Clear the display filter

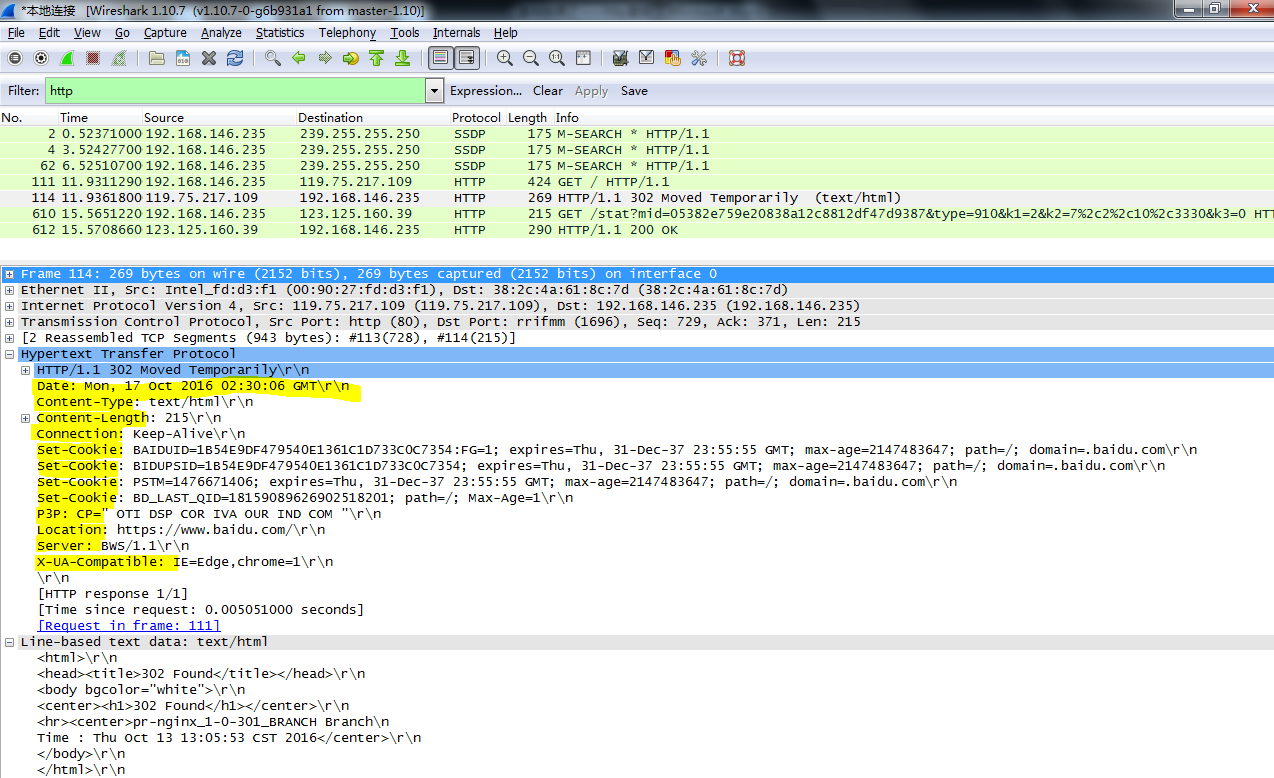coord(548,91)
